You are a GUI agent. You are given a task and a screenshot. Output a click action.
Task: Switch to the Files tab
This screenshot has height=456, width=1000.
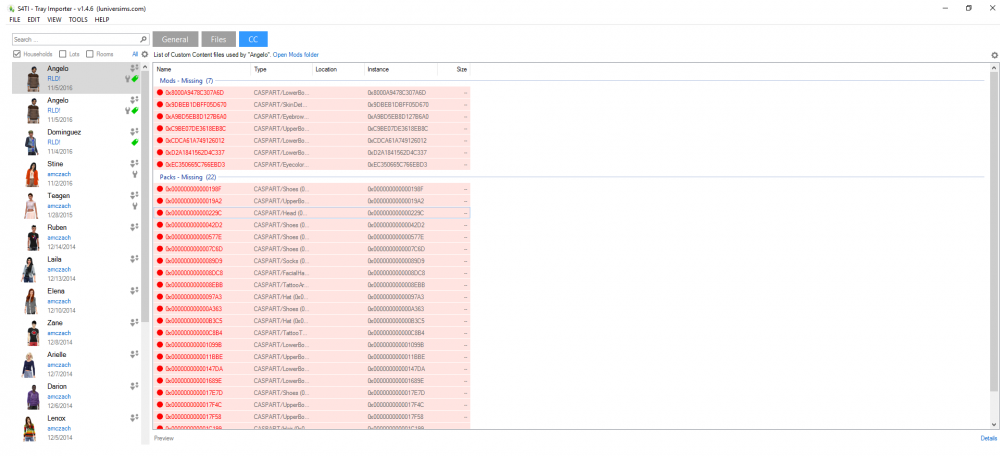pyautogui.click(x=219, y=39)
